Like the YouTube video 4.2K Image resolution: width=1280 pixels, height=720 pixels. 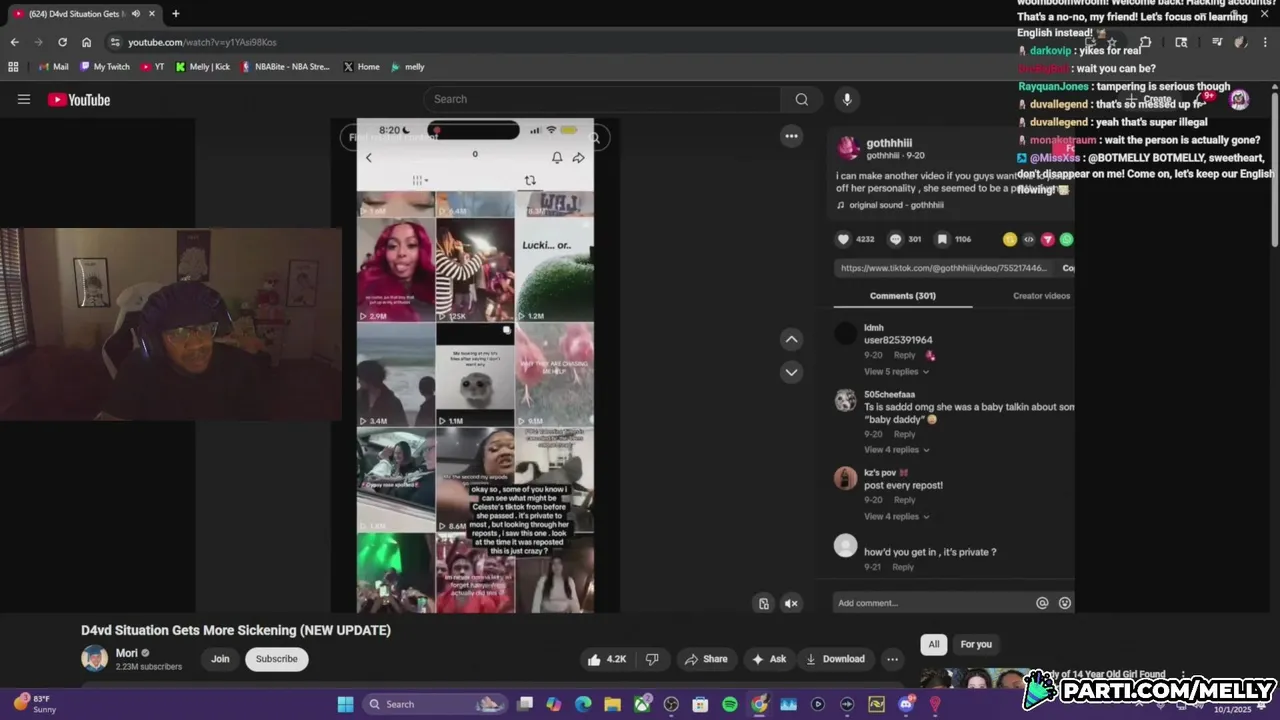click(x=607, y=659)
